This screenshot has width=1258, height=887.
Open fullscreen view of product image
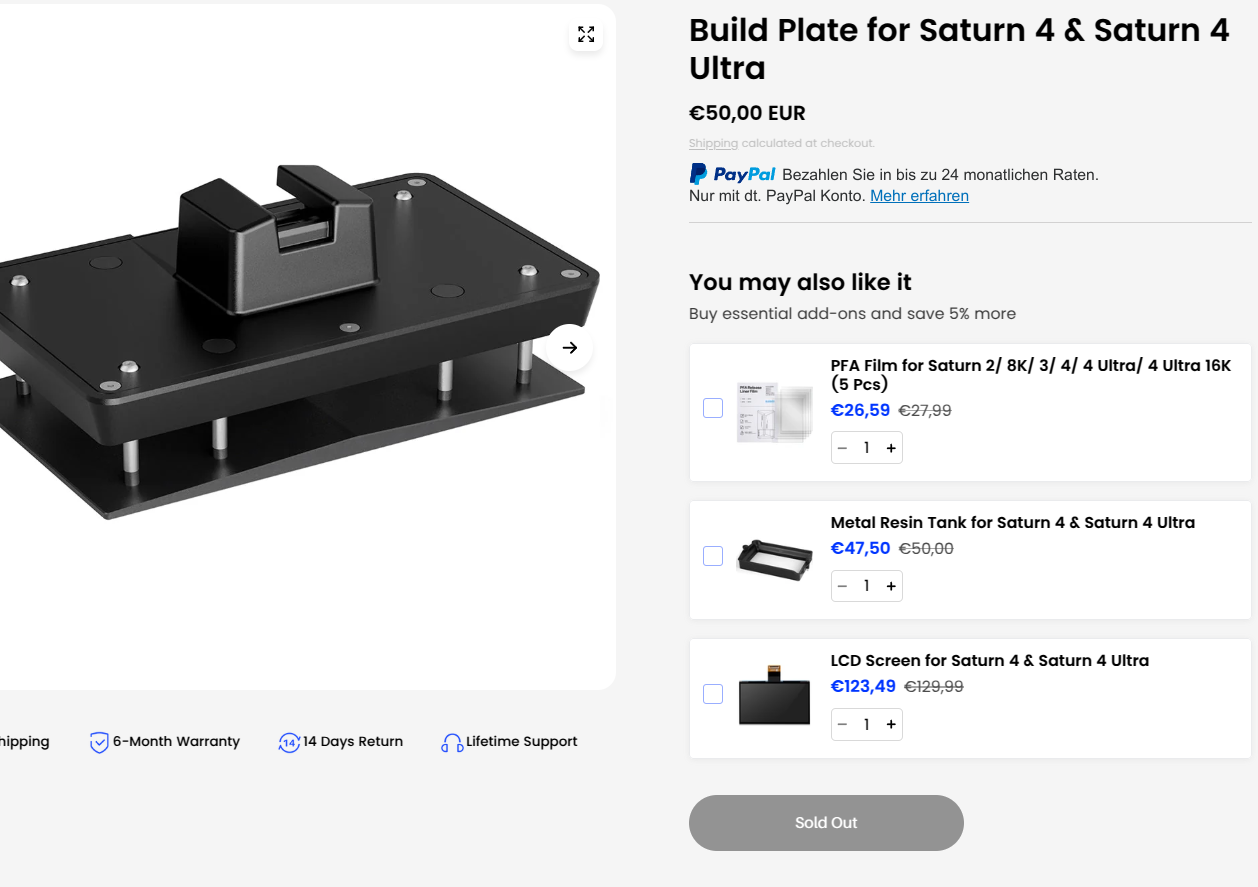click(586, 35)
